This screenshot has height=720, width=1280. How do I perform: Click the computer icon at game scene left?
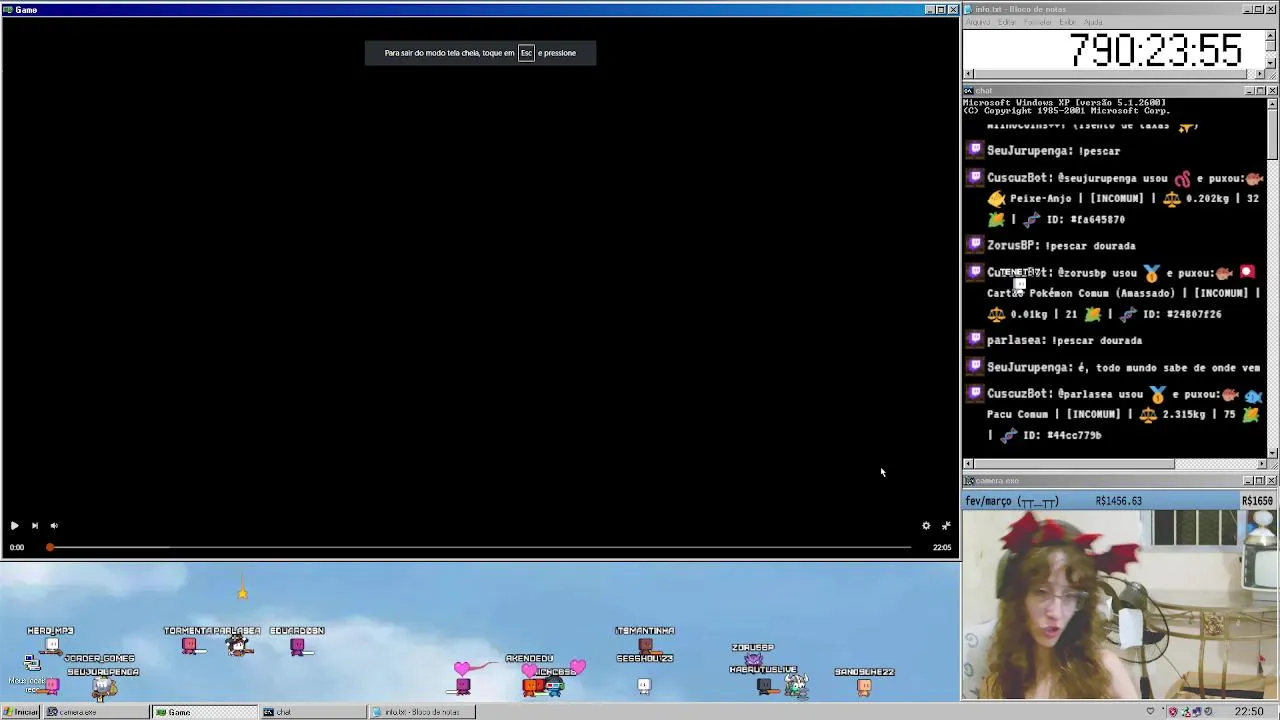[31, 663]
